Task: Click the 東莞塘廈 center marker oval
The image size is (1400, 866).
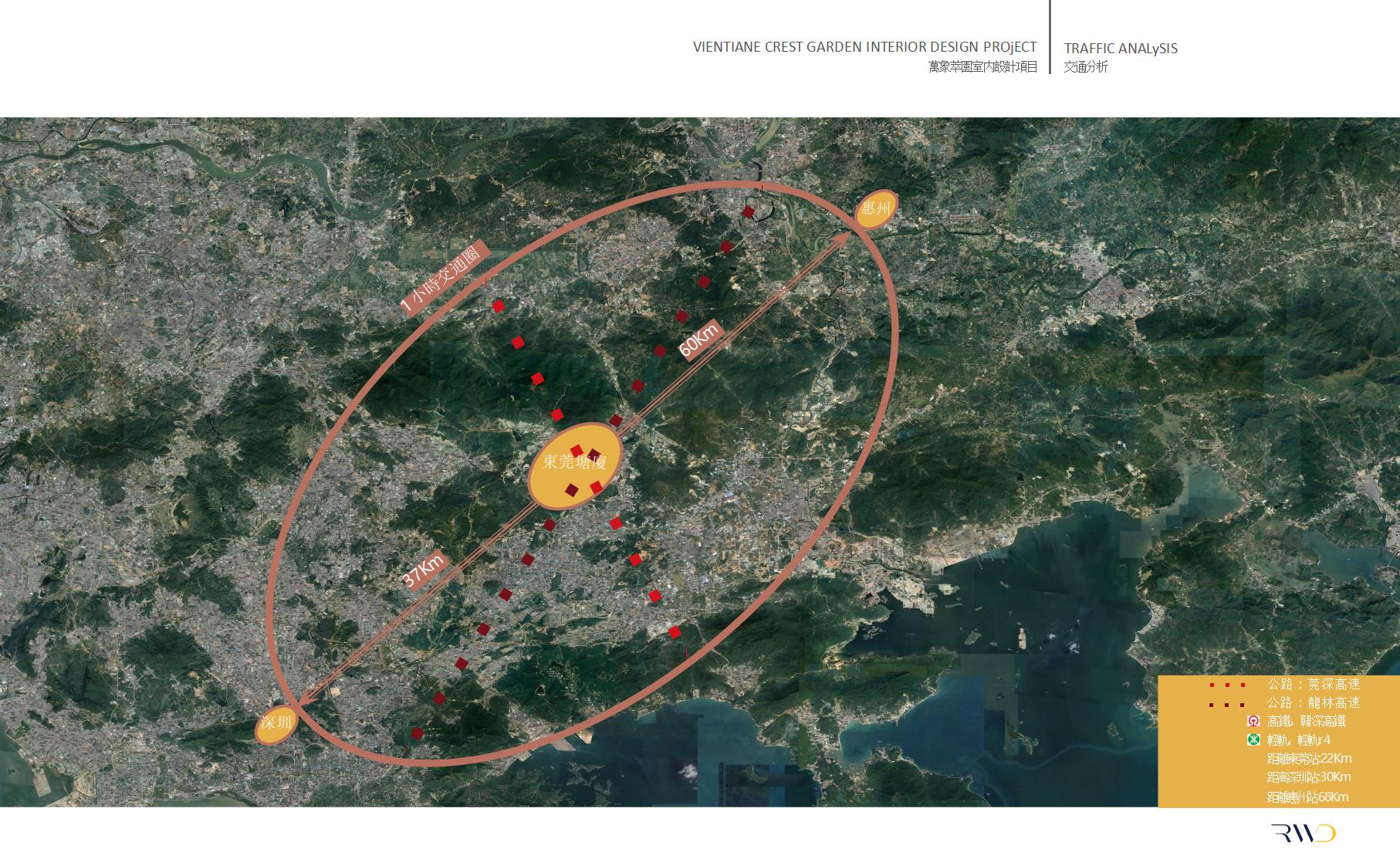Action: [x=574, y=465]
